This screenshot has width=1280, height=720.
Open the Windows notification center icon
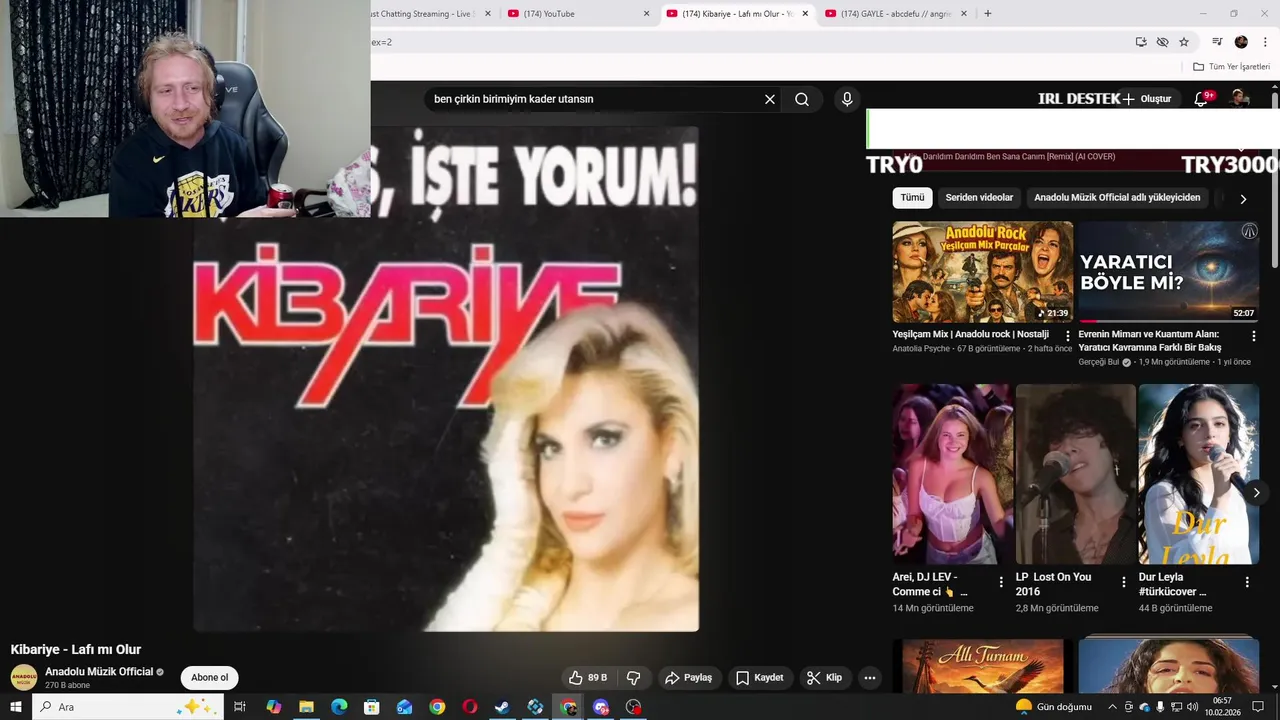1258,707
